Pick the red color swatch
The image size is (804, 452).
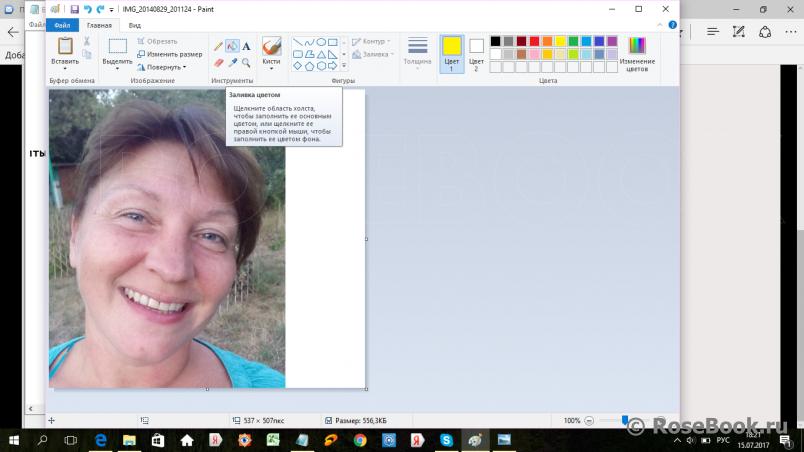(534, 41)
